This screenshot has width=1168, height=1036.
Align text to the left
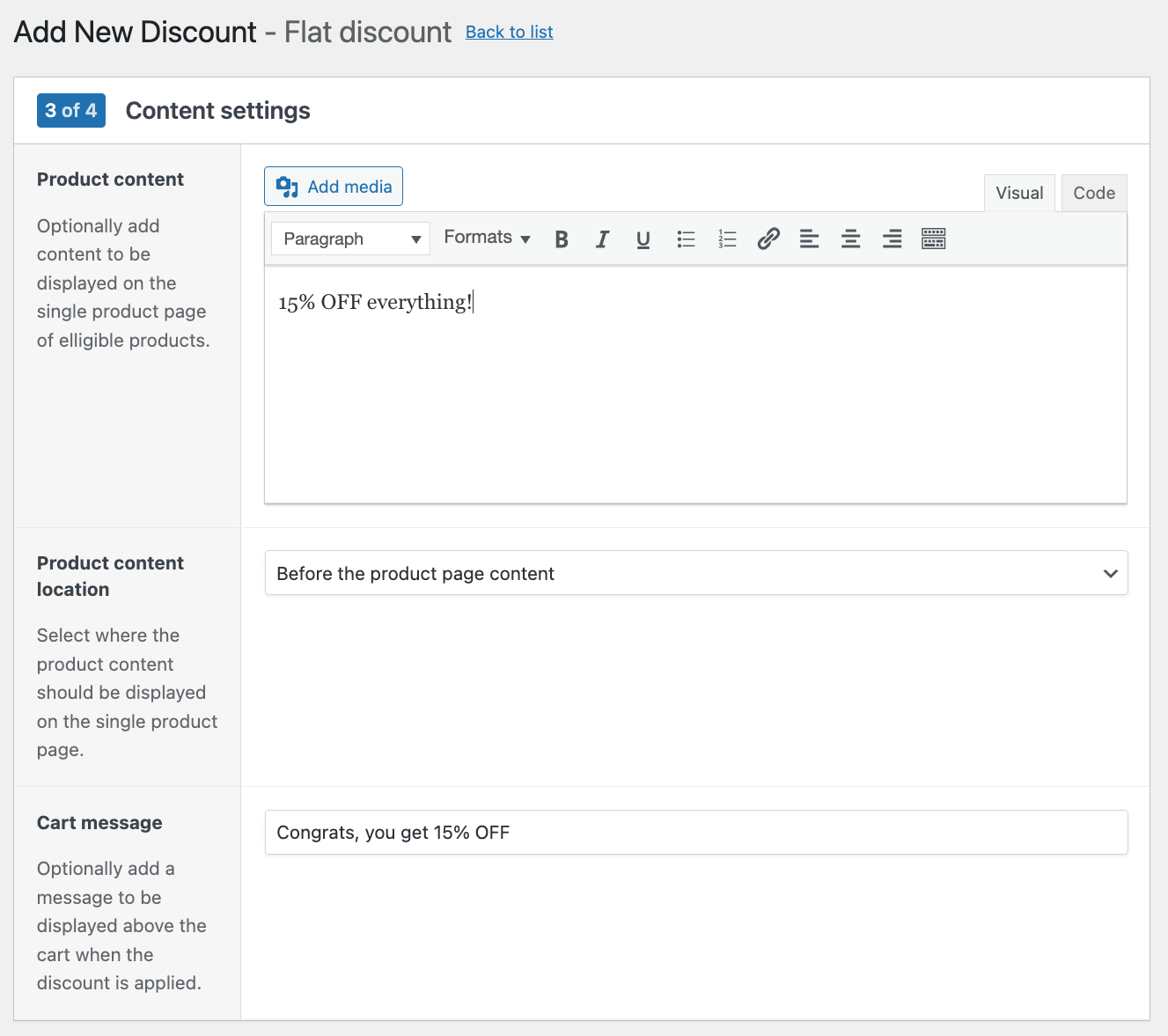coord(809,239)
